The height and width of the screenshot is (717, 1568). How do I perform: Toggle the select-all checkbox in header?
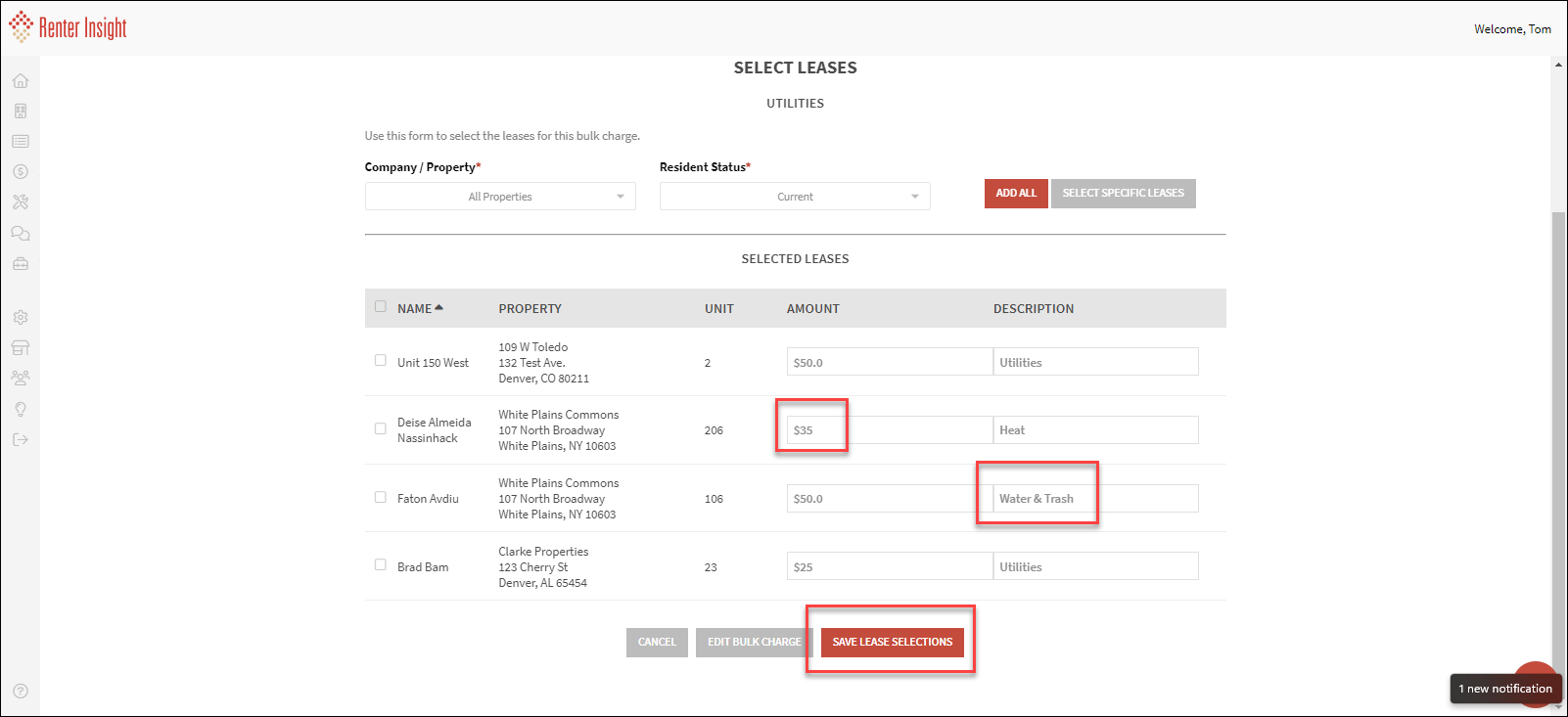click(x=381, y=306)
